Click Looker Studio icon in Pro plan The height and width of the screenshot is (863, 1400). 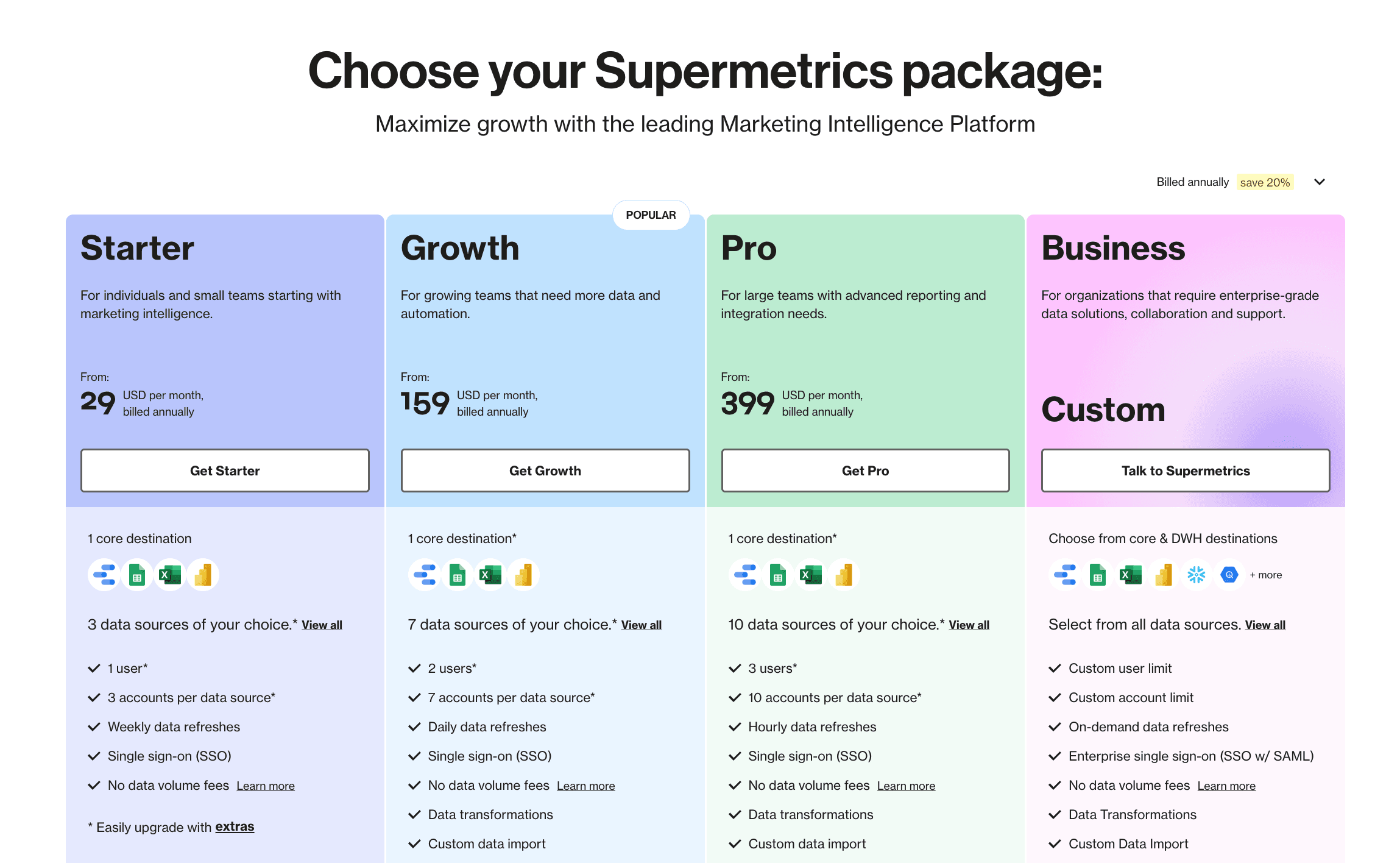point(744,575)
